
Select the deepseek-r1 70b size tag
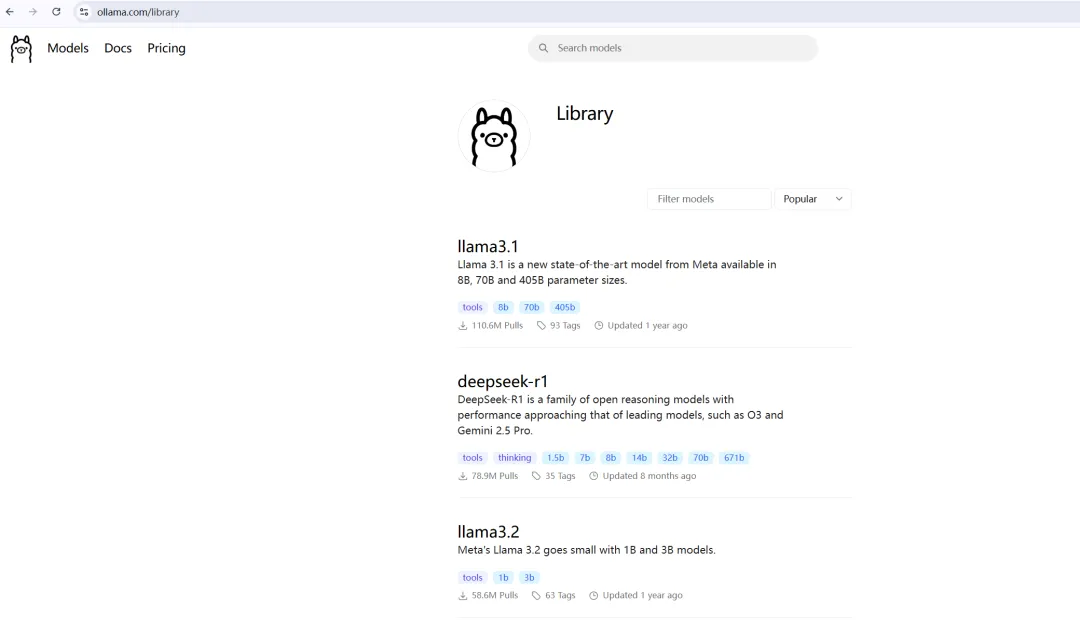tap(701, 458)
